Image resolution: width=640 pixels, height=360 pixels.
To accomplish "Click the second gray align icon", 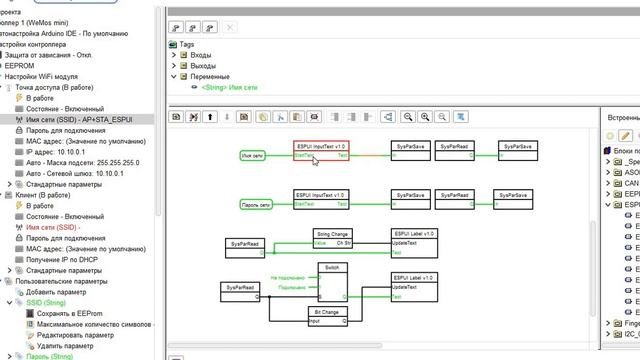I will 351,117.
